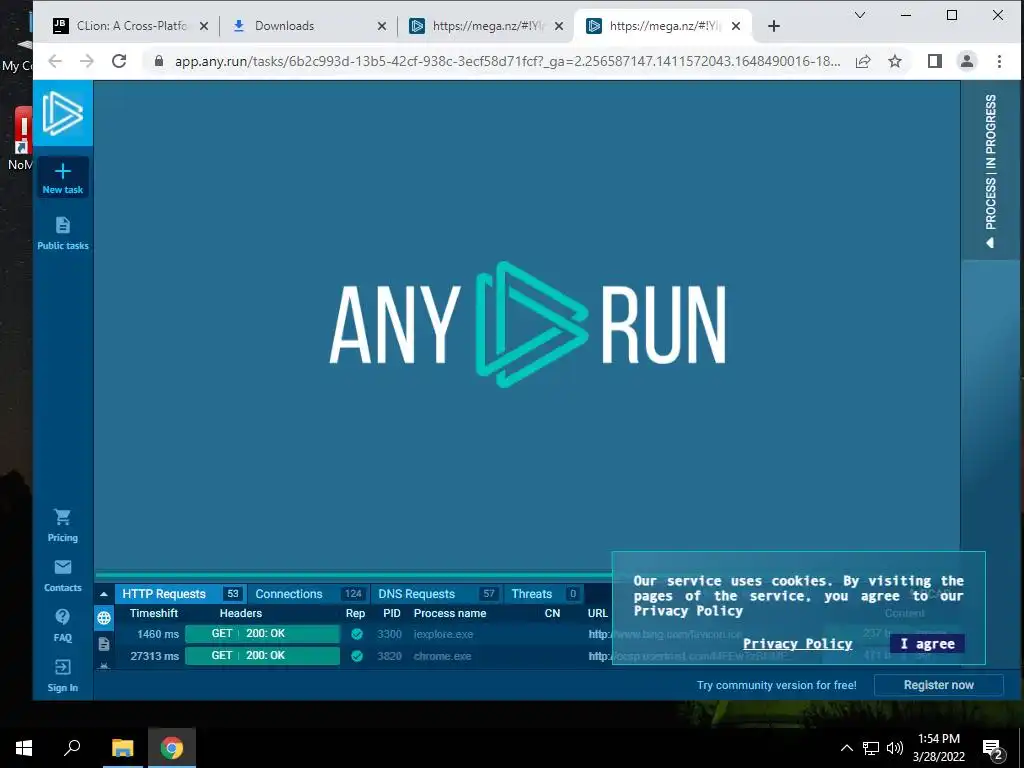Select the iexplore.exe process name
The width and height of the screenshot is (1024, 768).
[443, 634]
